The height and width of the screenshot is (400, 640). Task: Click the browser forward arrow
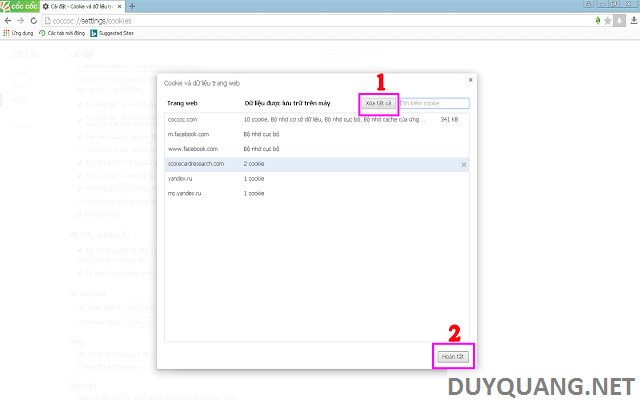20,20
